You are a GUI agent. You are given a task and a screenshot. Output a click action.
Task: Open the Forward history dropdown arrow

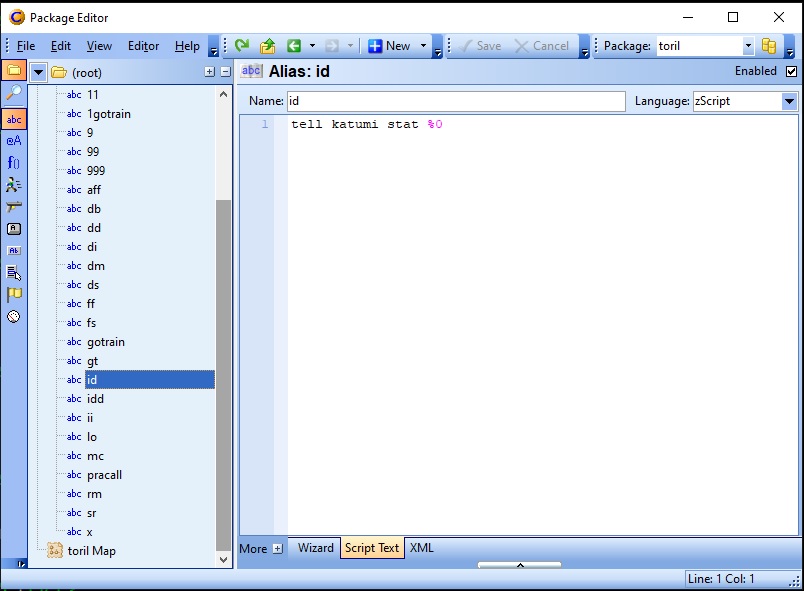tap(350, 46)
